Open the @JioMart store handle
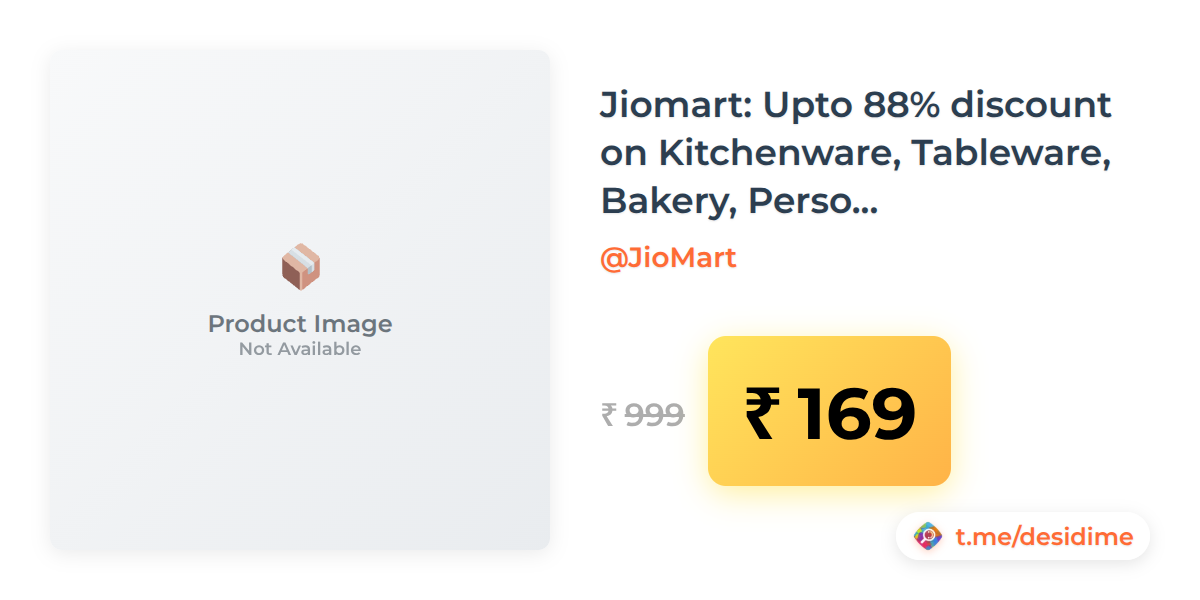Screen dimensions: 1200x600 pyautogui.click(x=668, y=258)
